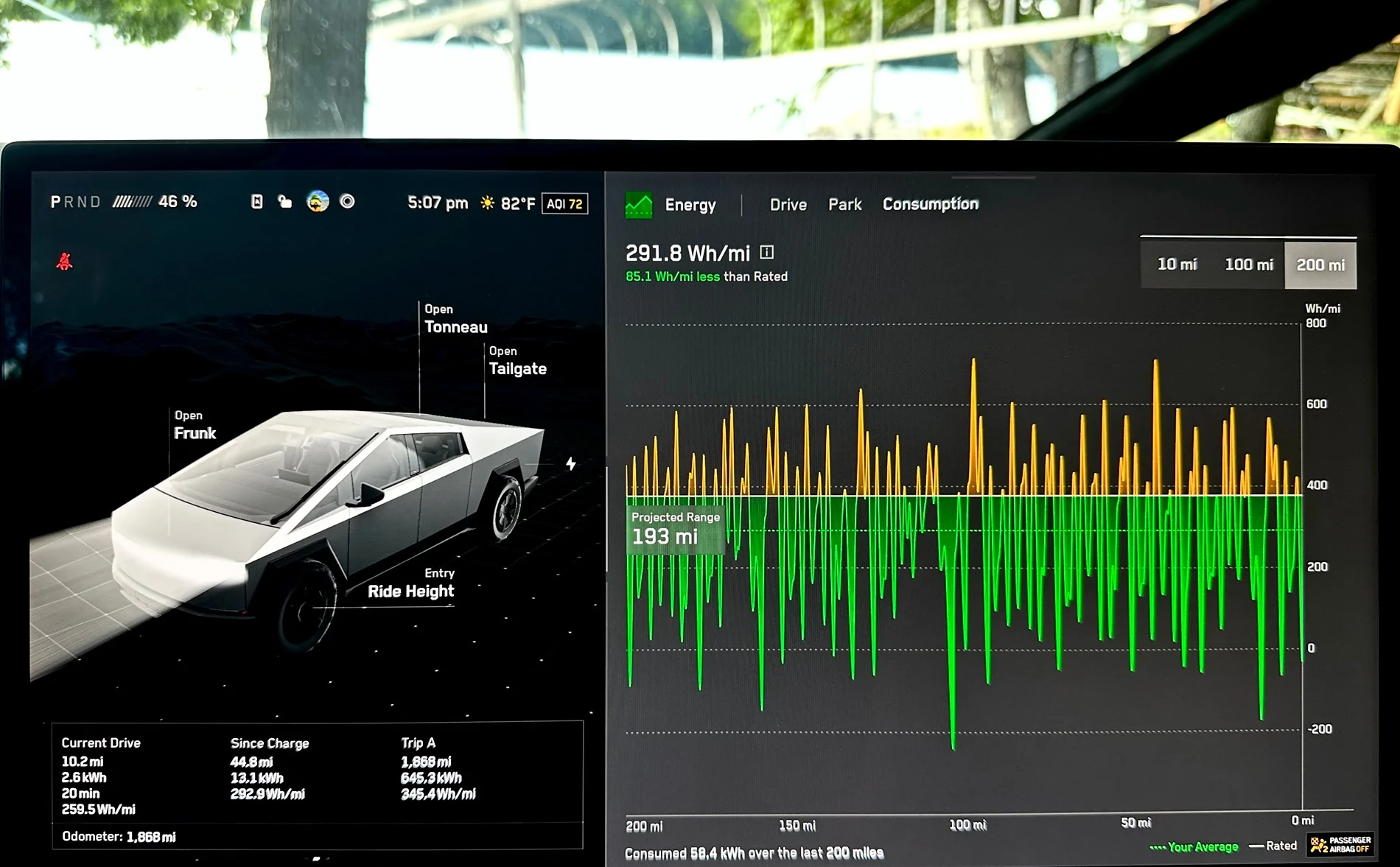
Task: Select the 200 mi range option
Action: (1320, 264)
